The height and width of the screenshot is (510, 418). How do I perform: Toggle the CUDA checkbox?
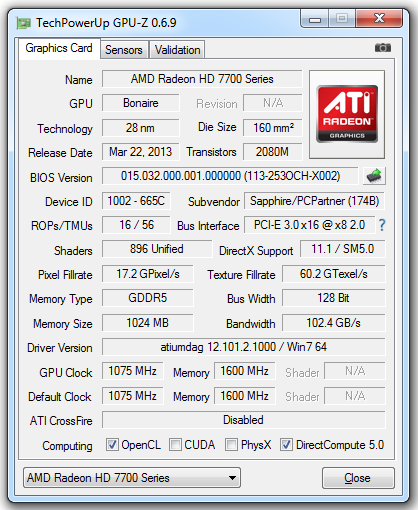[x=175, y=445]
